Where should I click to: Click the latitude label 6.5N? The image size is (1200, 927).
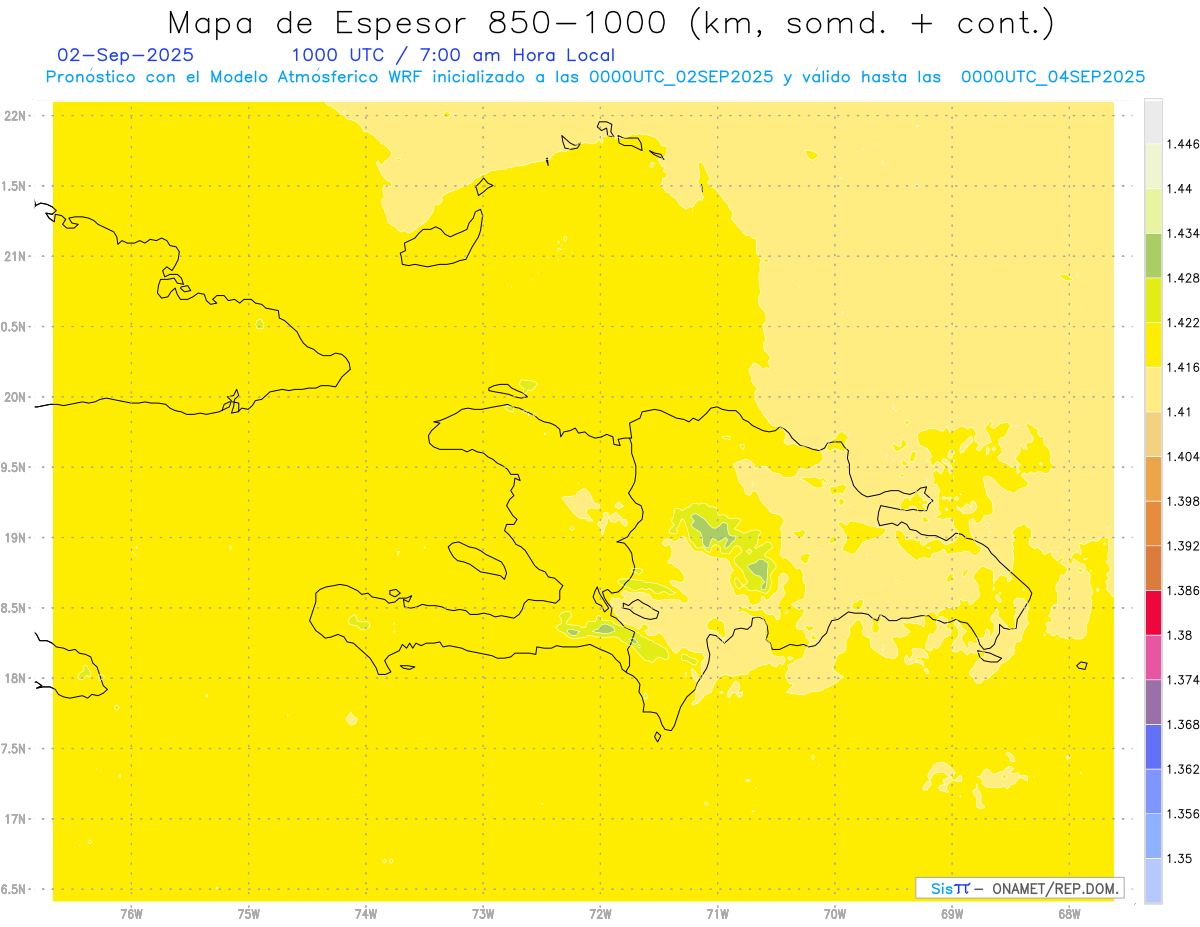coord(15,889)
